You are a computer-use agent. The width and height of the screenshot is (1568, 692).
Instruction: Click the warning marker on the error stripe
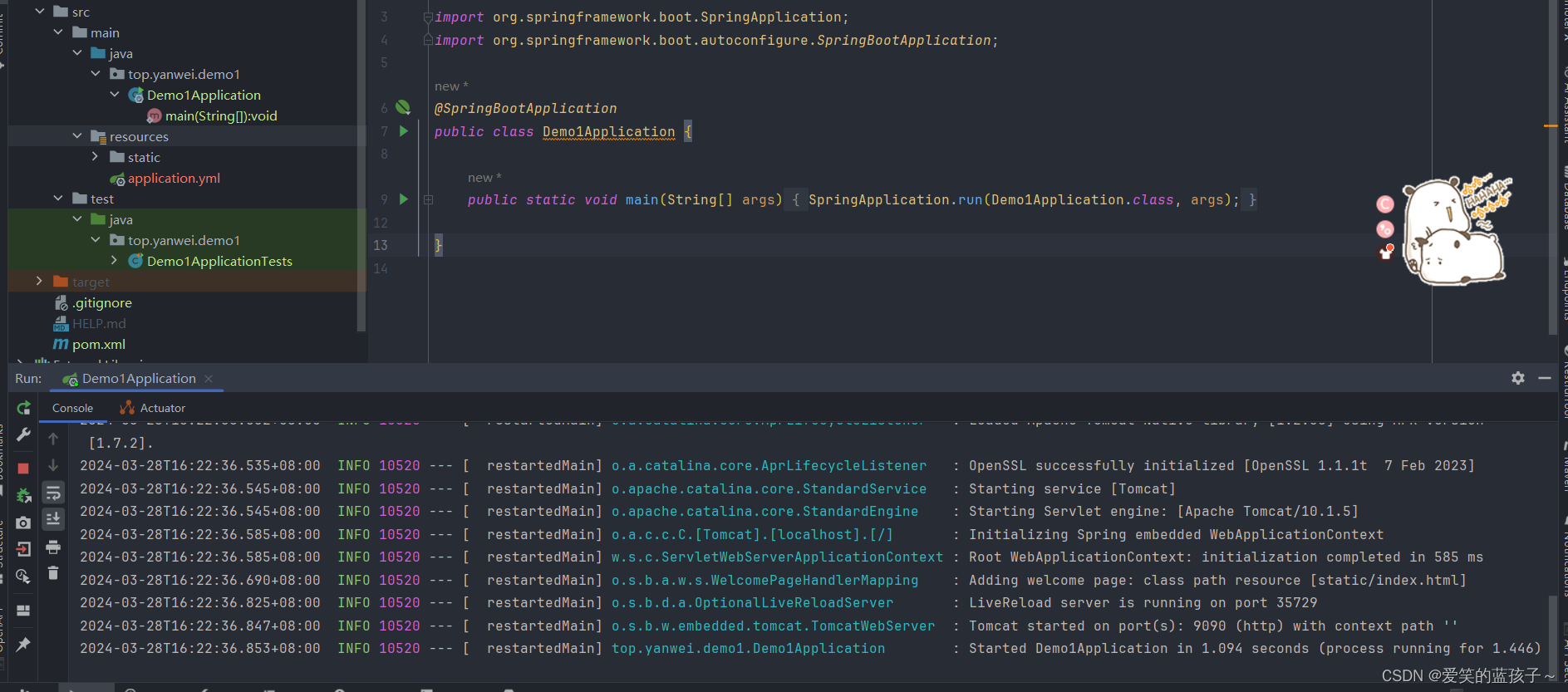pos(1551,125)
